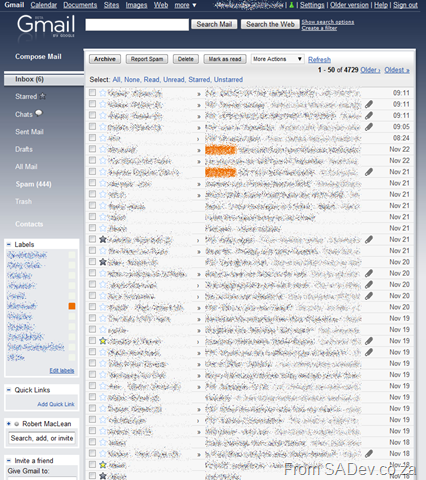Select Unread messages via Select links
The image size is (426, 480).
173,80
